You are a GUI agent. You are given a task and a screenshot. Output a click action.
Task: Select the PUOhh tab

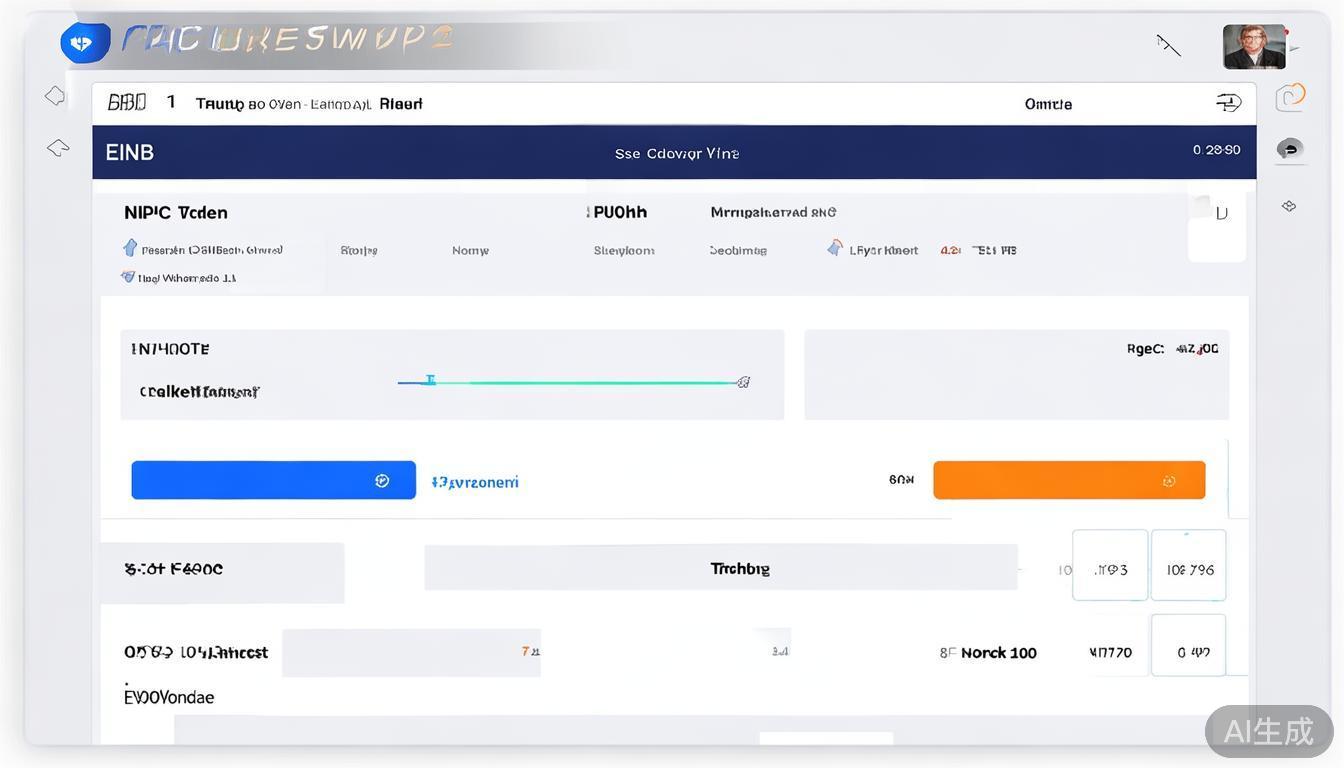(x=619, y=212)
